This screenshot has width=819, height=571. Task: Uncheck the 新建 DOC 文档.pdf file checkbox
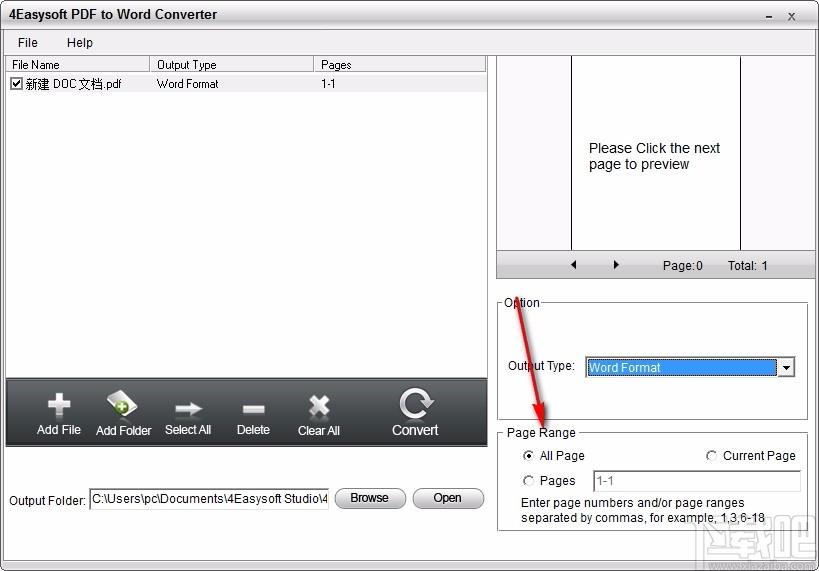(x=16, y=84)
